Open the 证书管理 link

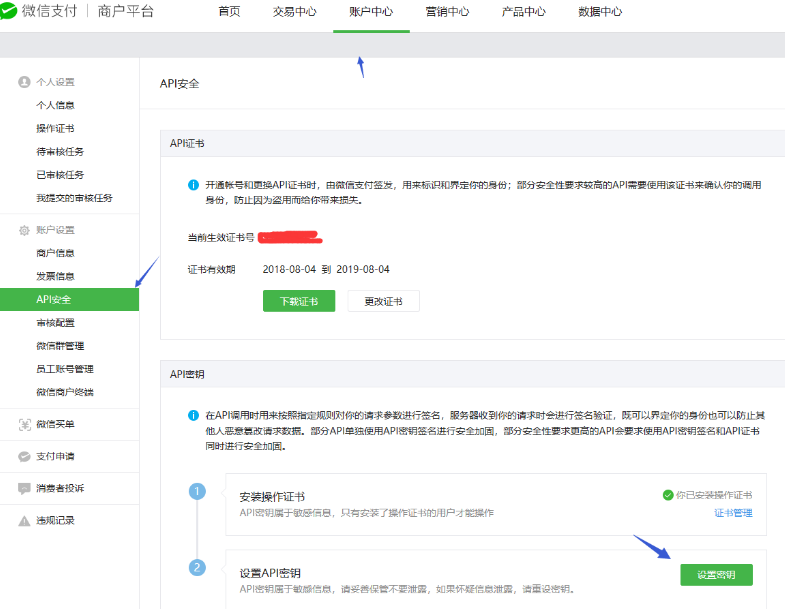[733, 513]
